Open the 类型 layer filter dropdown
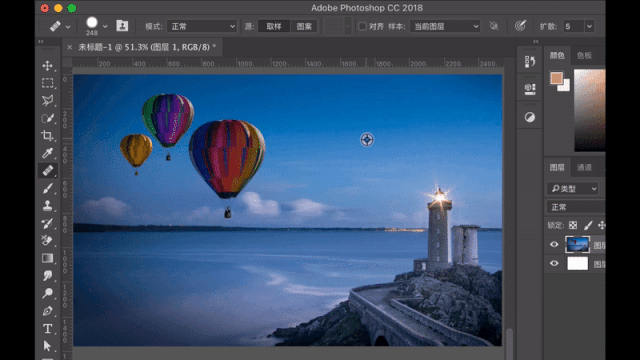 point(573,189)
